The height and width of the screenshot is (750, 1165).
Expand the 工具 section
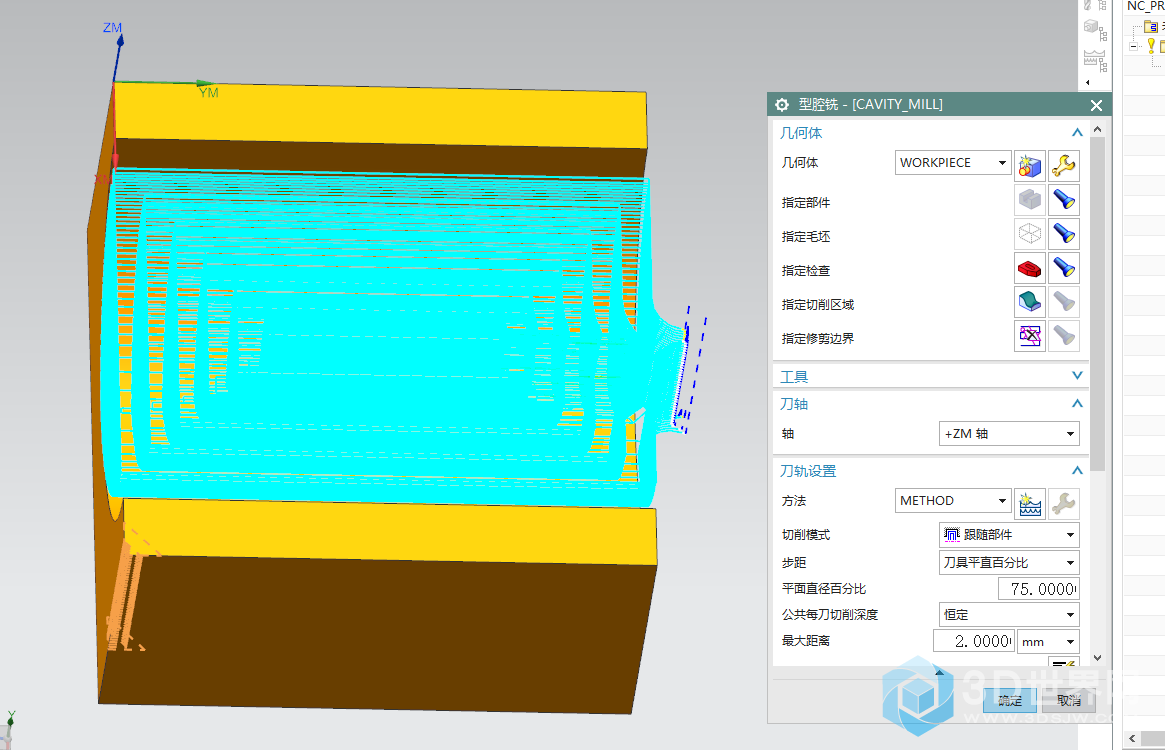(x=1077, y=376)
